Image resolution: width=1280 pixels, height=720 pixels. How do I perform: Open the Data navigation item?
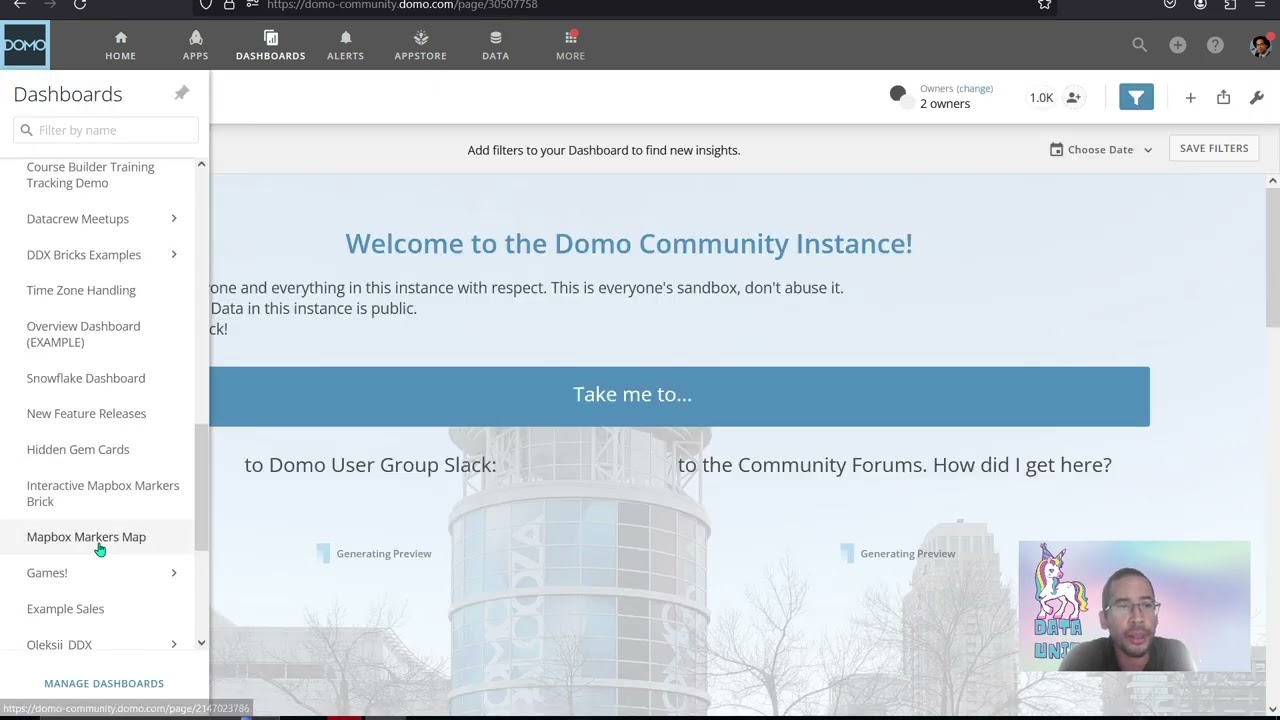click(495, 45)
